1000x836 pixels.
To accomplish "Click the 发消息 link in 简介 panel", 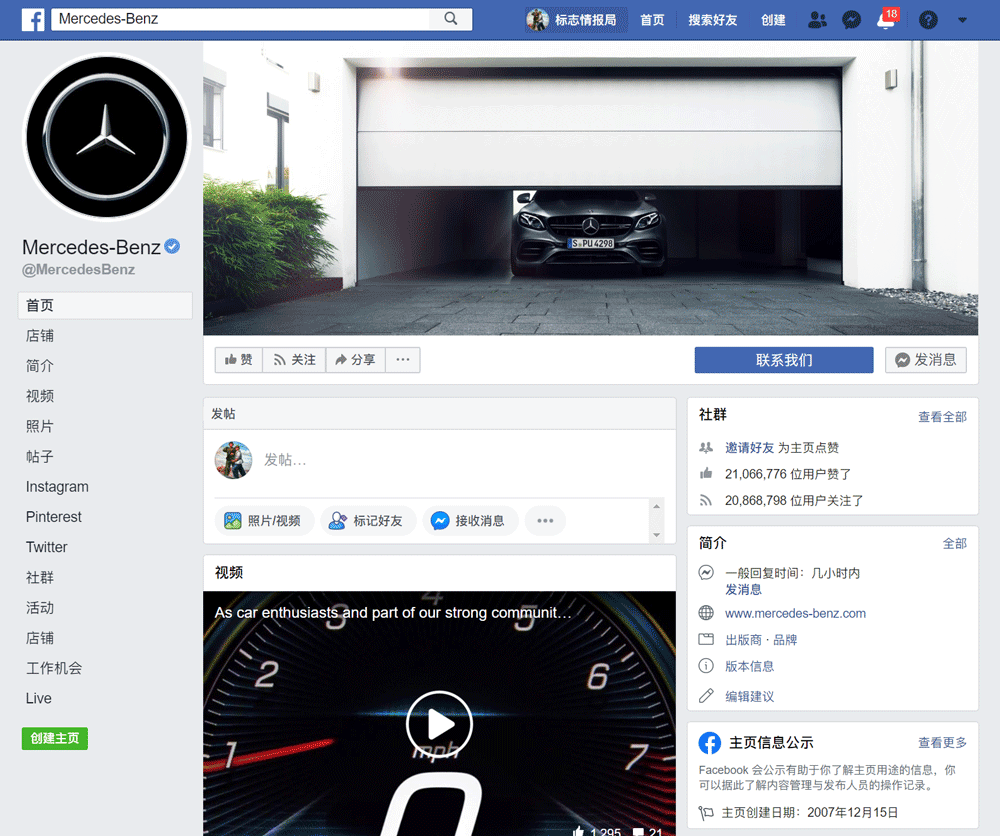I will [743, 590].
